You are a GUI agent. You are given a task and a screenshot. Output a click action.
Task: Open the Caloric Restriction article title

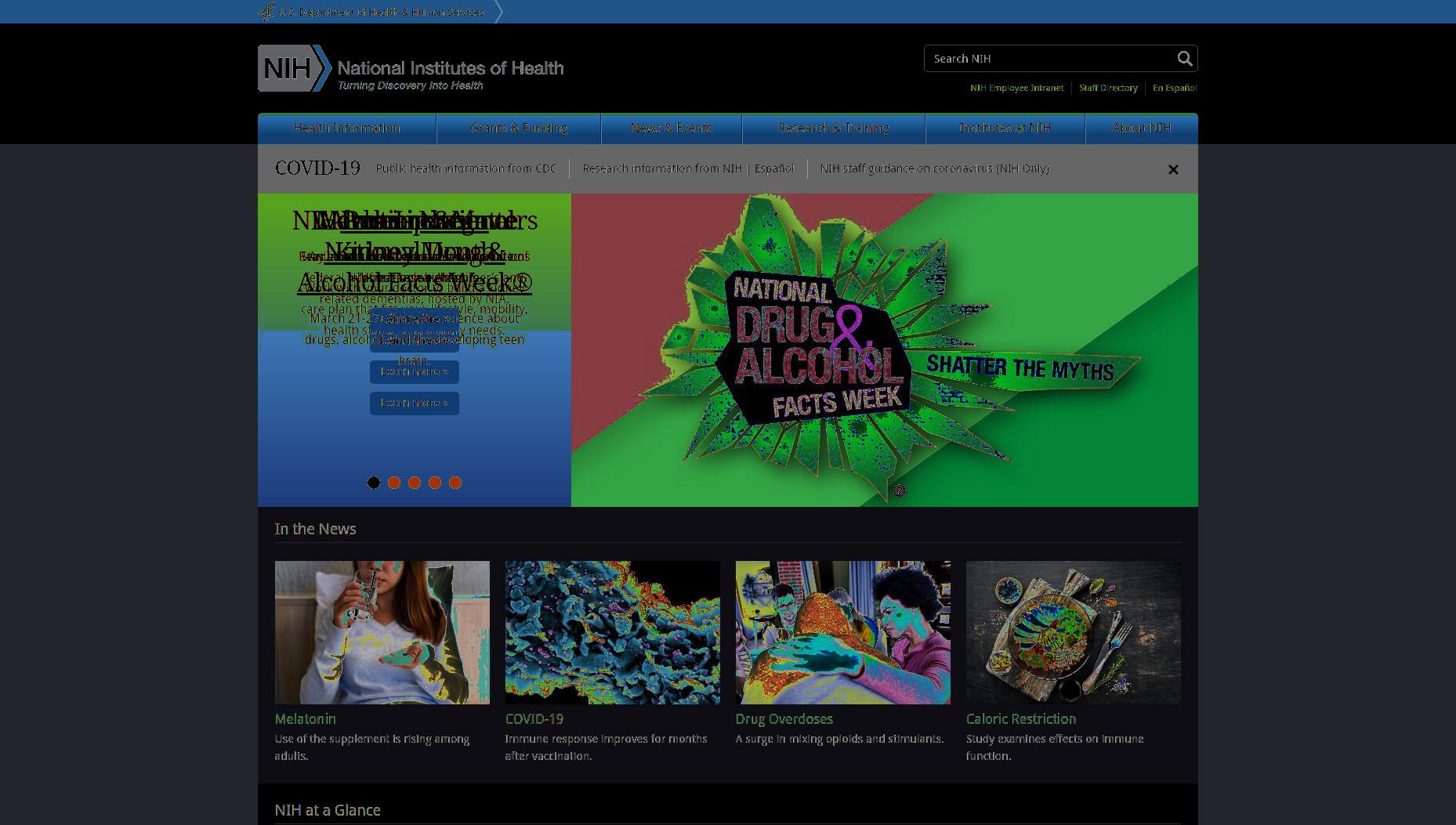click(1021, 719)
